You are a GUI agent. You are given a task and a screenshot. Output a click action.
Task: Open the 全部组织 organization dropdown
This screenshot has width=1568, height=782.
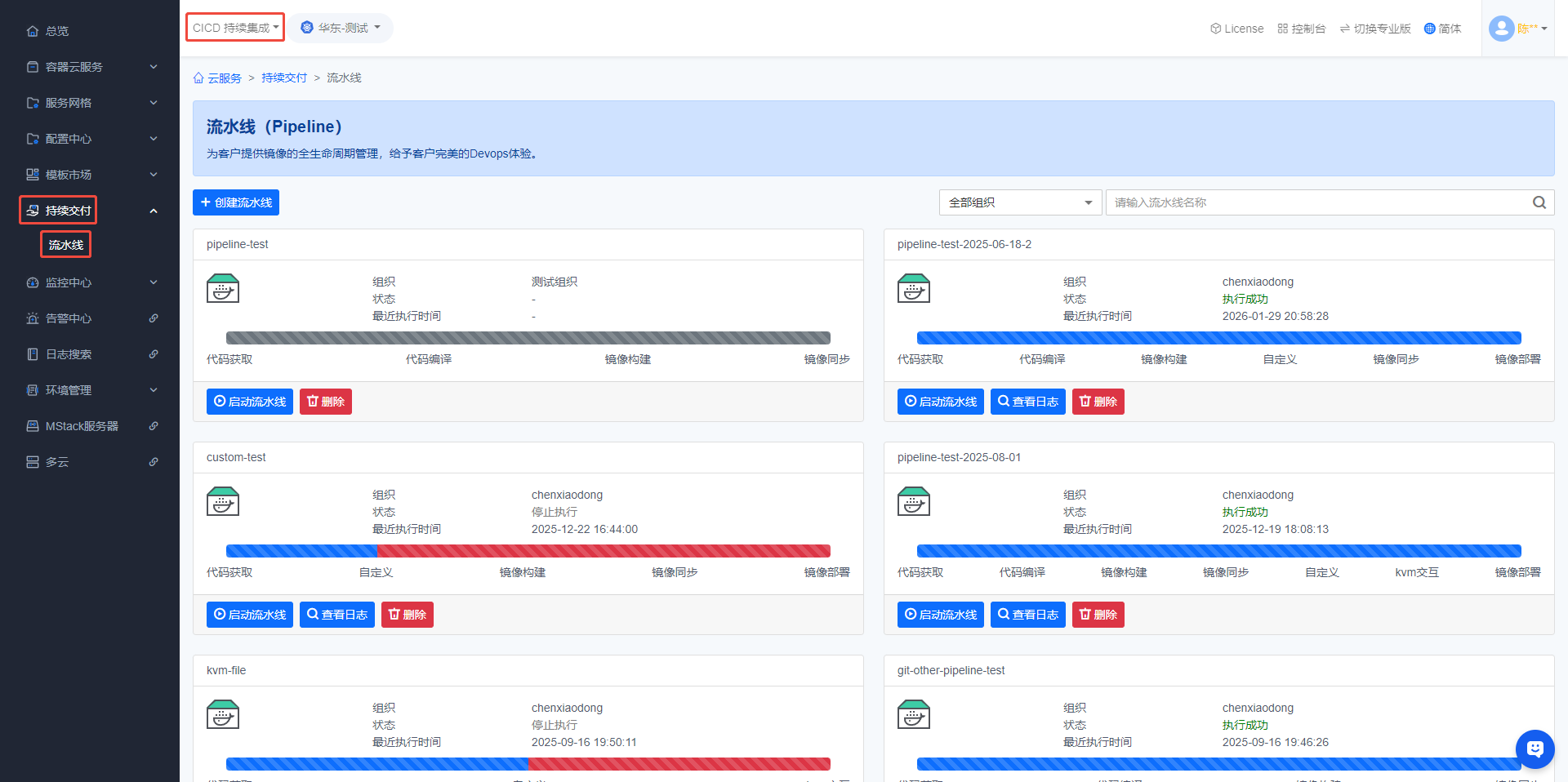click(x=1020, y=202)
